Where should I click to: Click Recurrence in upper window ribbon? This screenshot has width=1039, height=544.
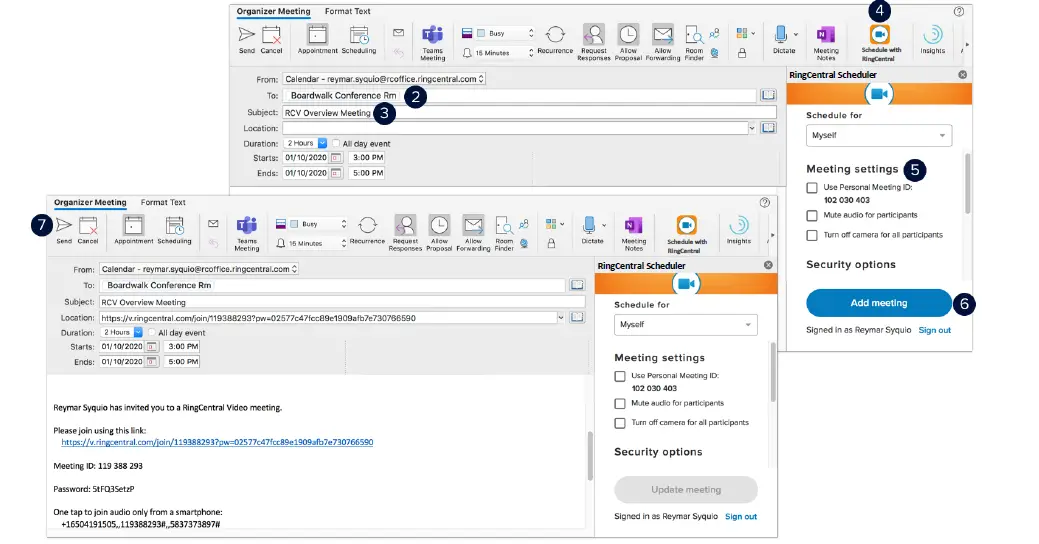555,40
